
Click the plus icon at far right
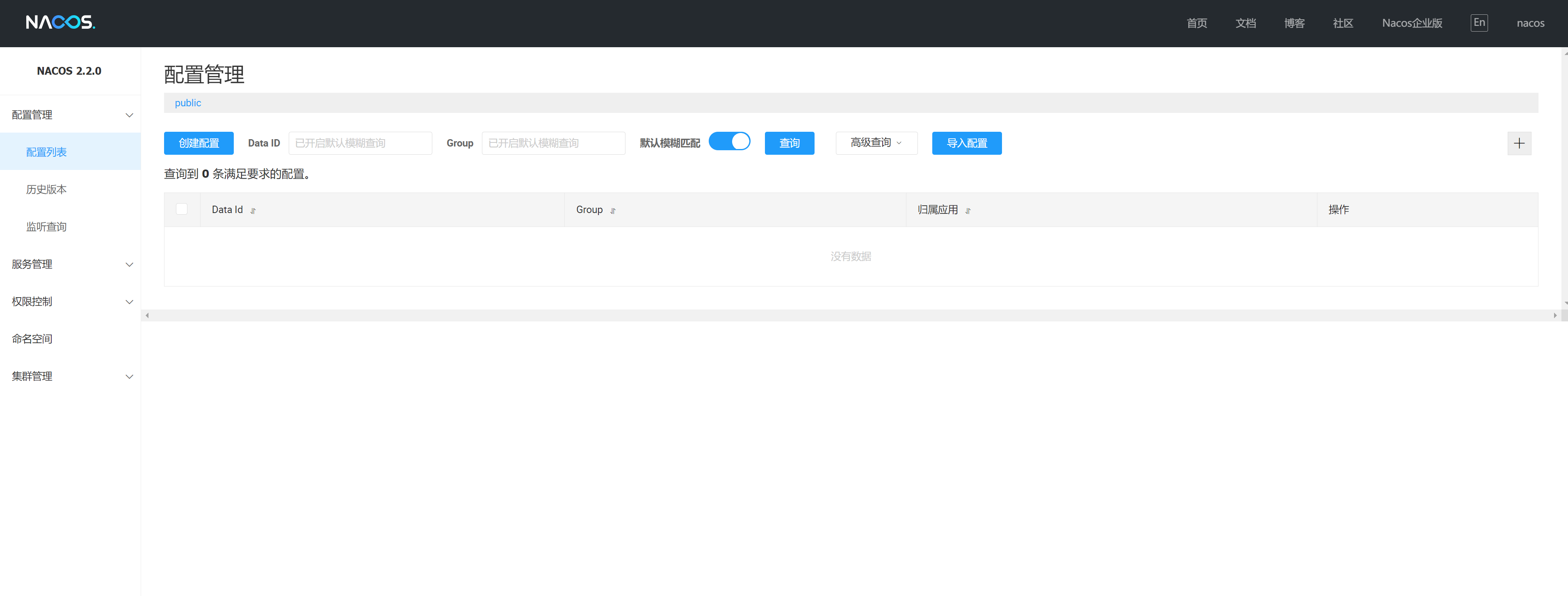[1519, 143]
